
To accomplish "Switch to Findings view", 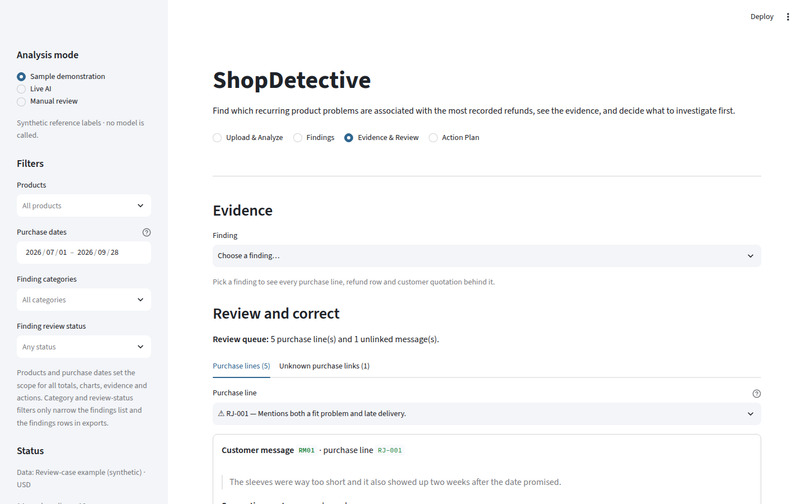I will tap(314, 137).
